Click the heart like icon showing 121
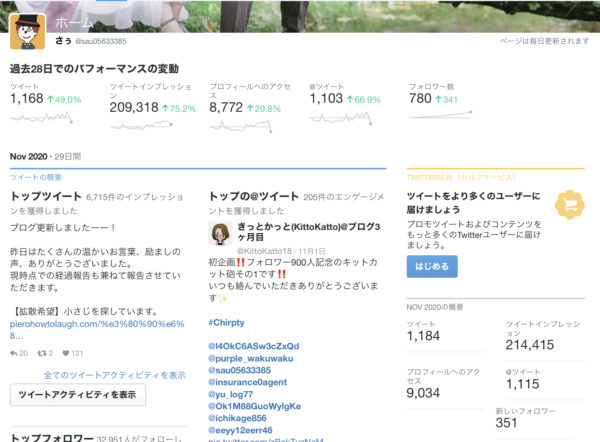Screen dimensions: 600x442 pos(66,353)
